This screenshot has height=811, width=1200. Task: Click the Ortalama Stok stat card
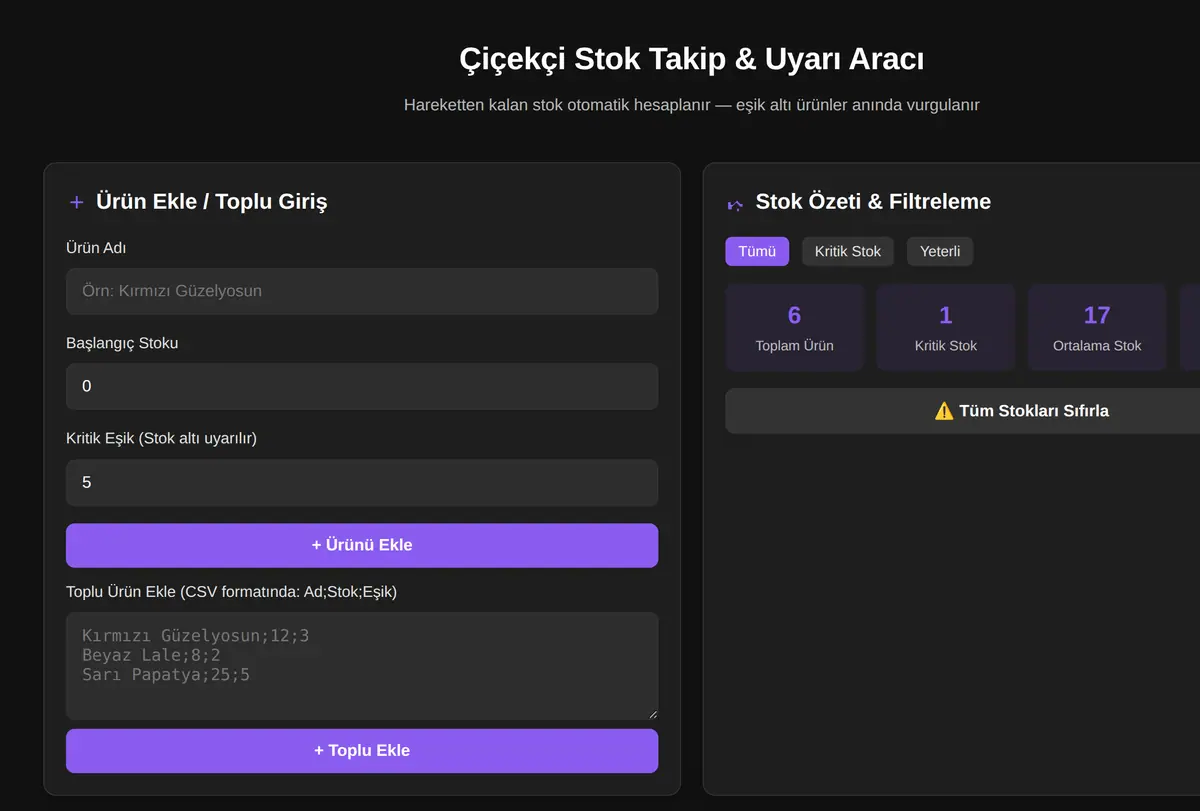[1097, 327]
